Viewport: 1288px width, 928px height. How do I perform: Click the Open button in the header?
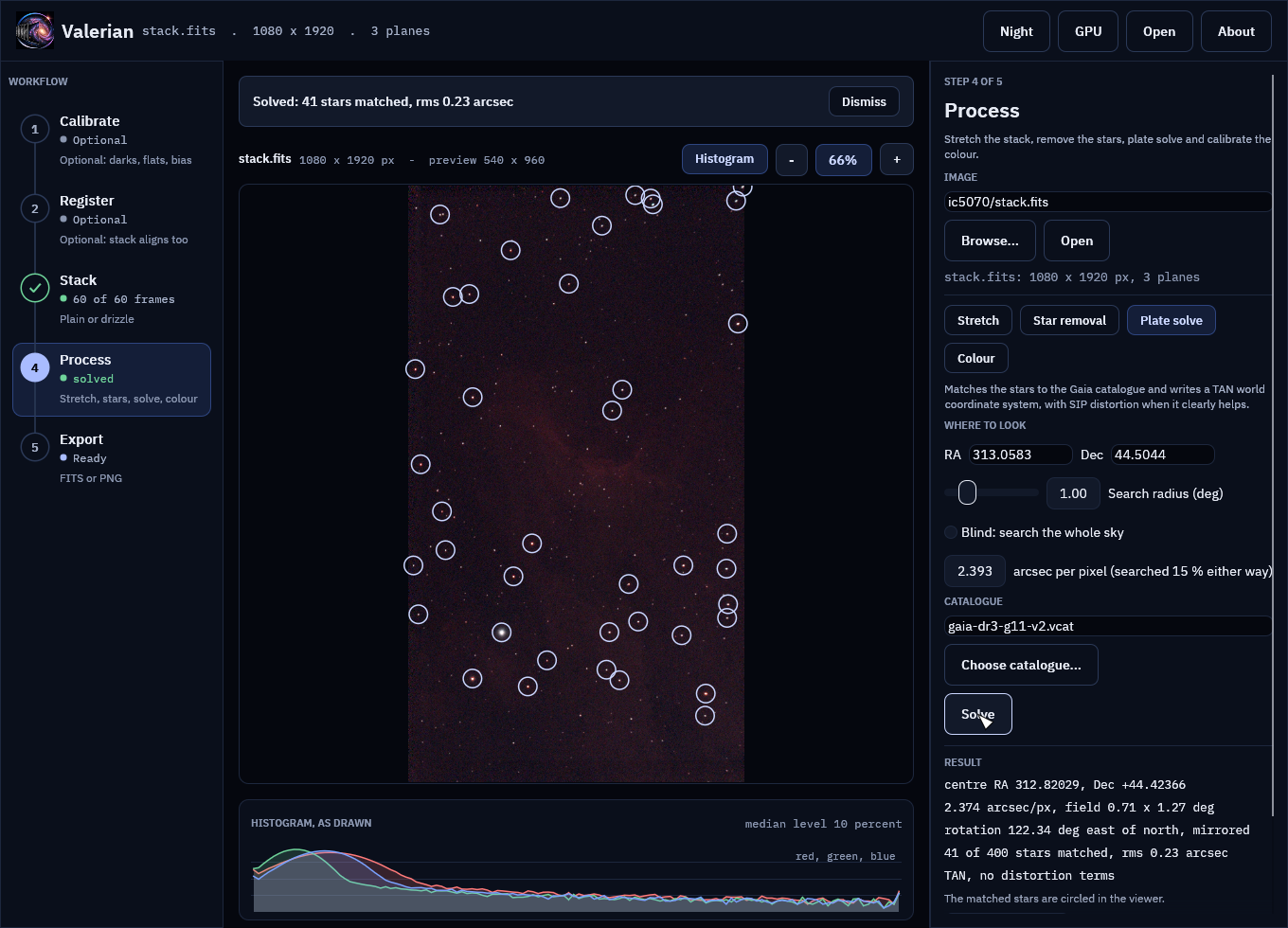(1159, 31)
